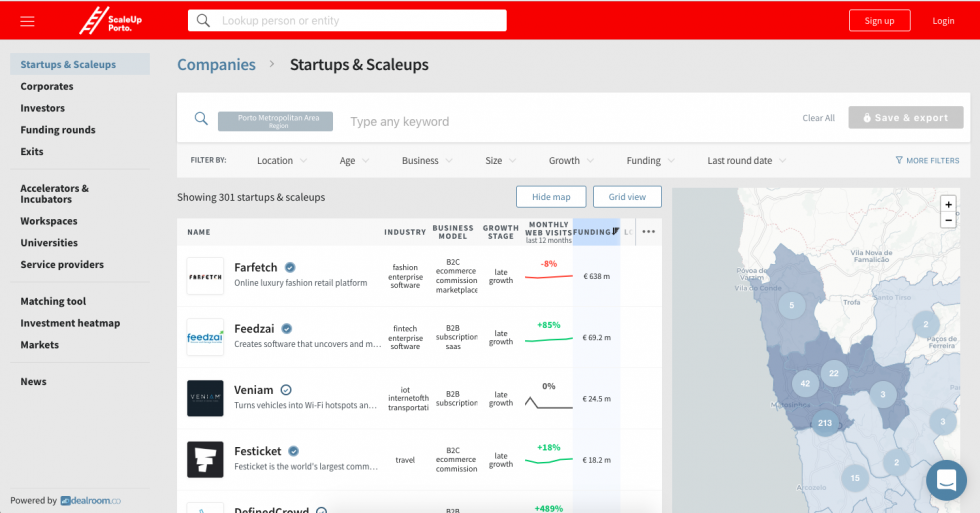Click Festicket verified badge icon
Viewport: 980px width, 513px height.
[x=293, y=451]
